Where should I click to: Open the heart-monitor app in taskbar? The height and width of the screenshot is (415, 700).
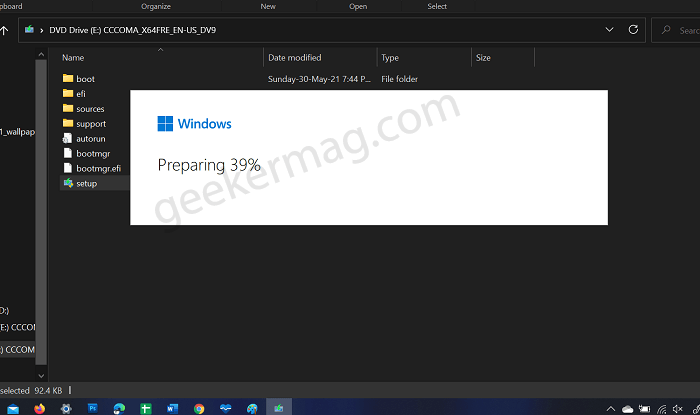coord(225,408)
